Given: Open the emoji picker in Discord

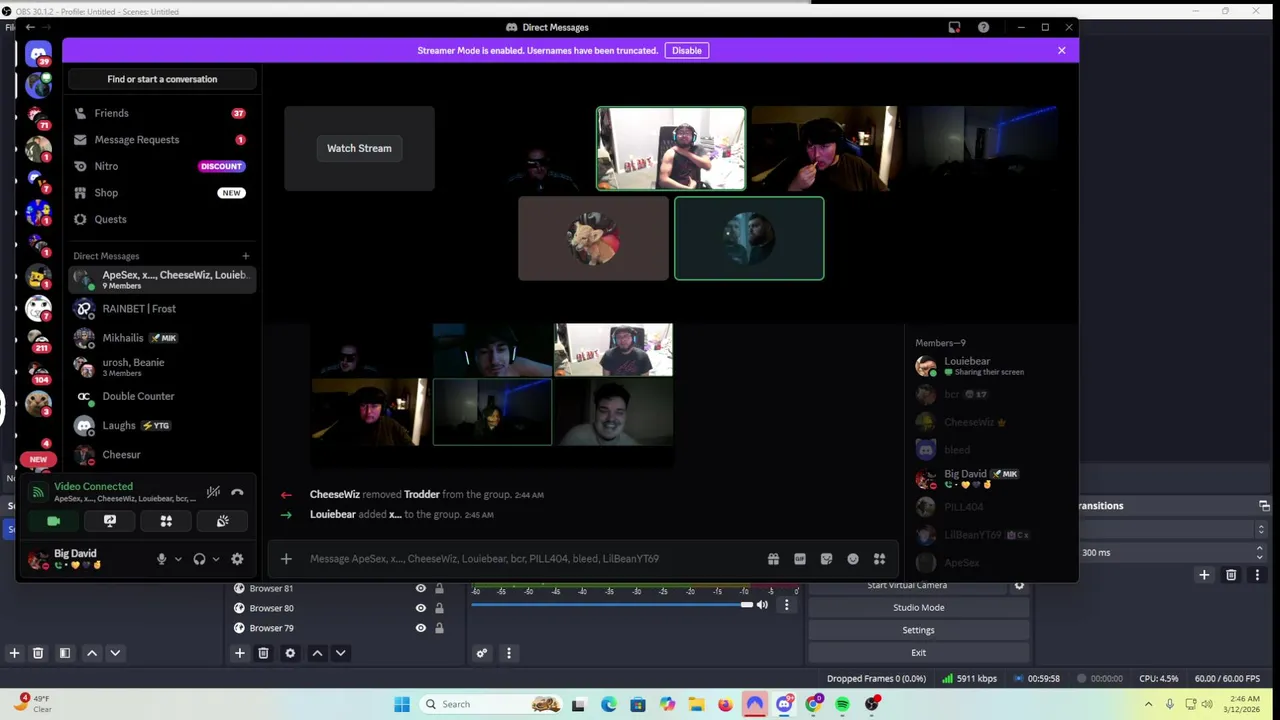Looking at the screenshot, I should [853, 559].
